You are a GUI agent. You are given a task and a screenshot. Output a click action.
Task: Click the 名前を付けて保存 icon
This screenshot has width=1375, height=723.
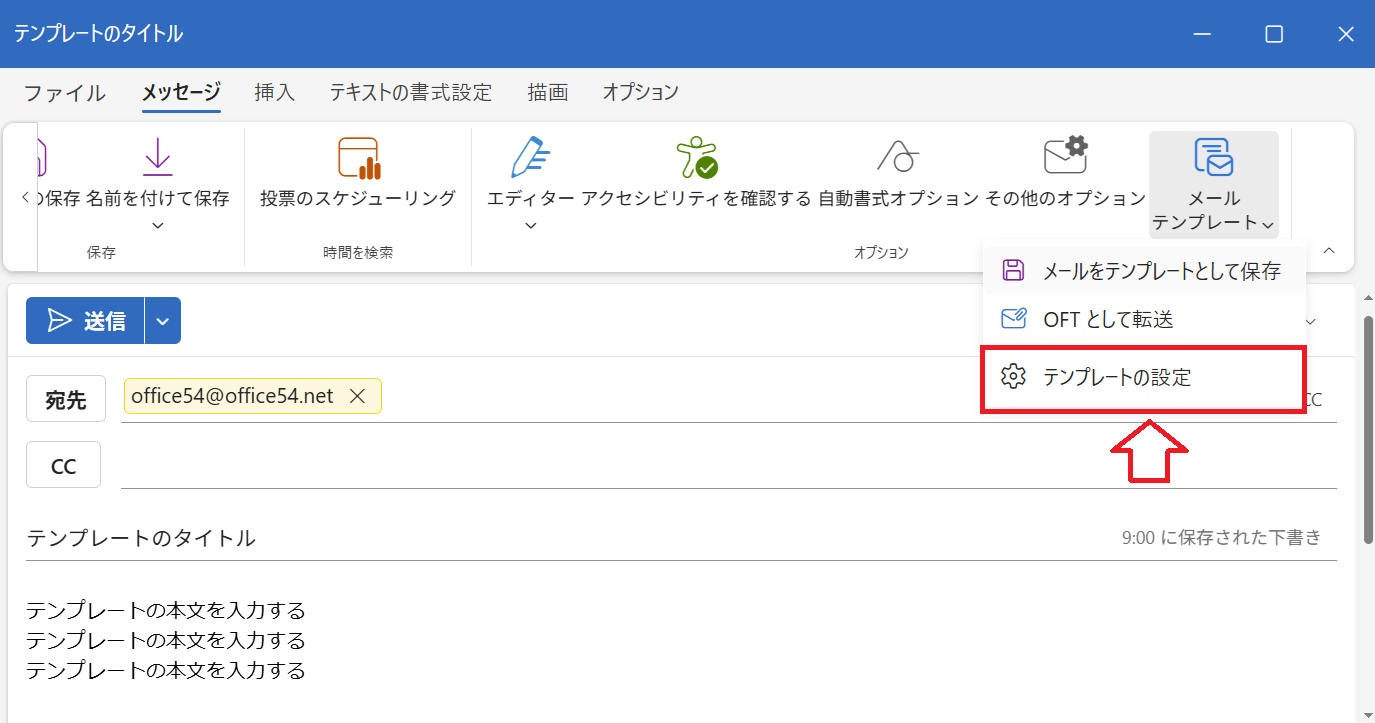(x=157, y=158)
